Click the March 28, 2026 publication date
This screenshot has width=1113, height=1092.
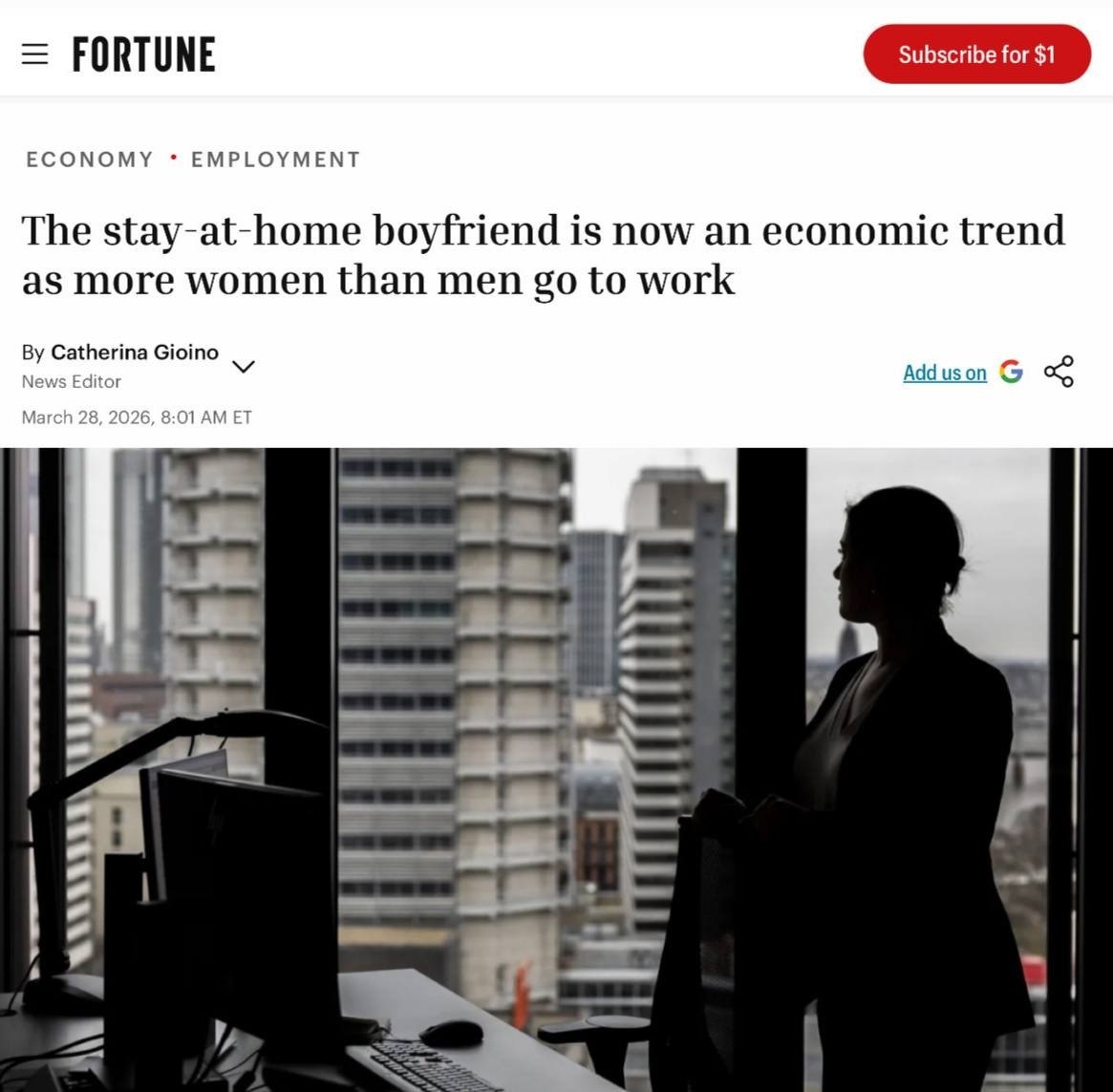(x=137, y=417)
